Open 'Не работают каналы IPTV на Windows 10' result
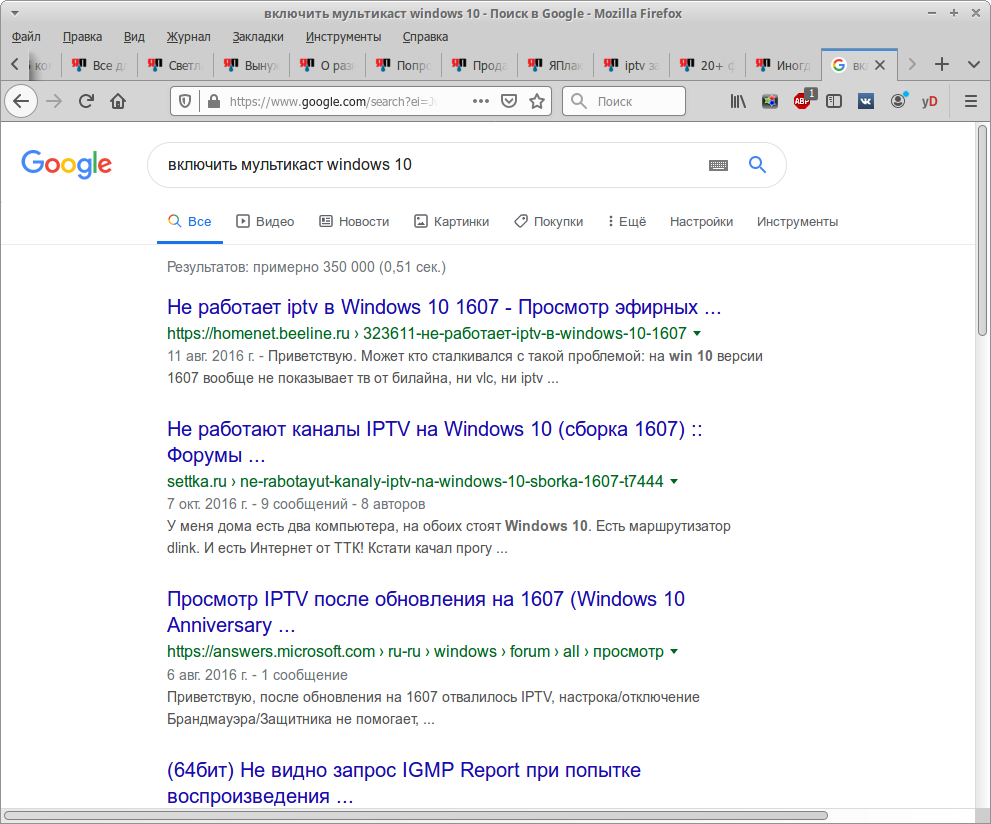The image size is (991, 824). coord(434,442)
